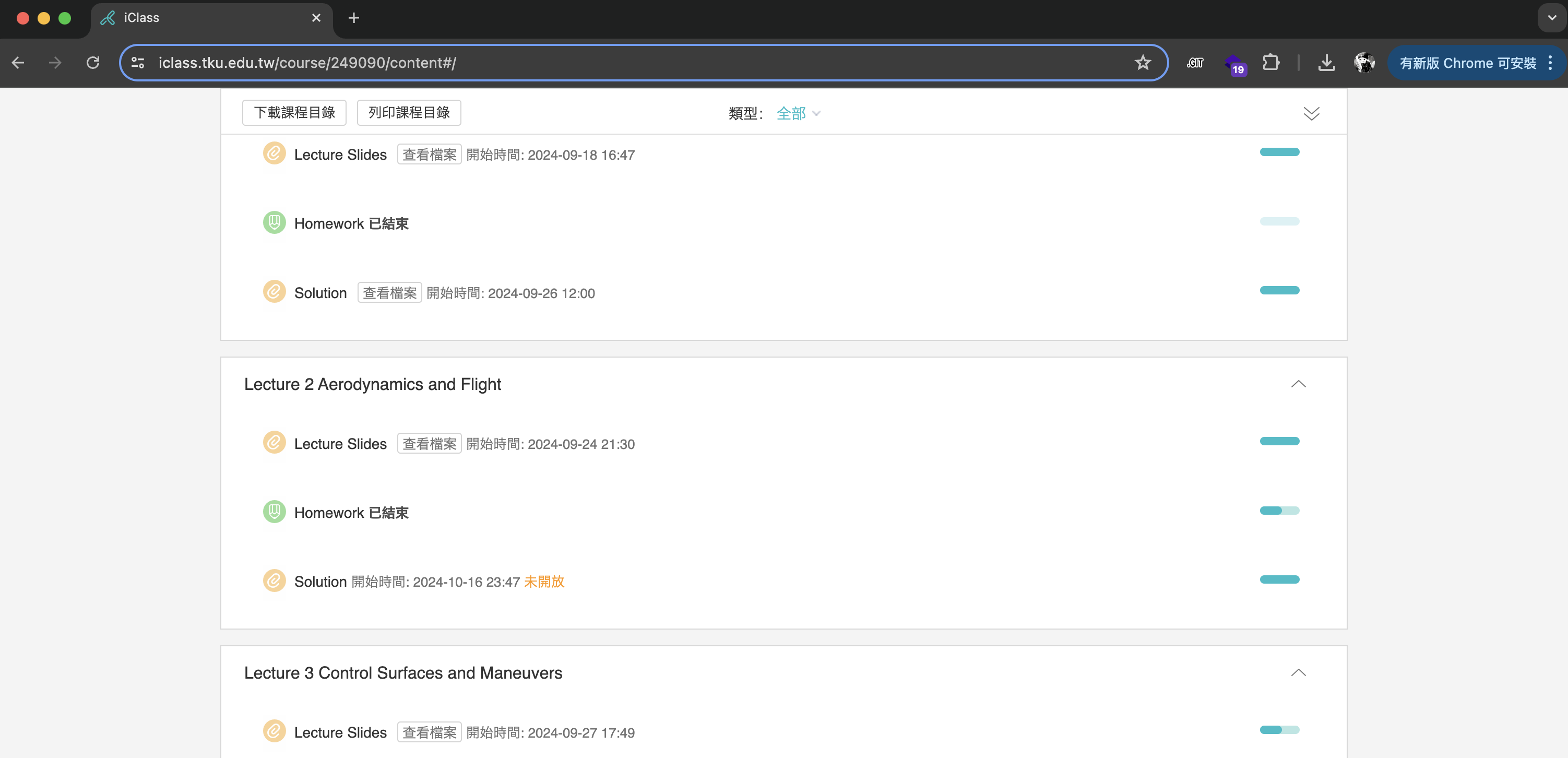Open the Chrome profile avatar
Image resolution: width=1568 pixels, height=758 pixels.
pos(1364,63)
